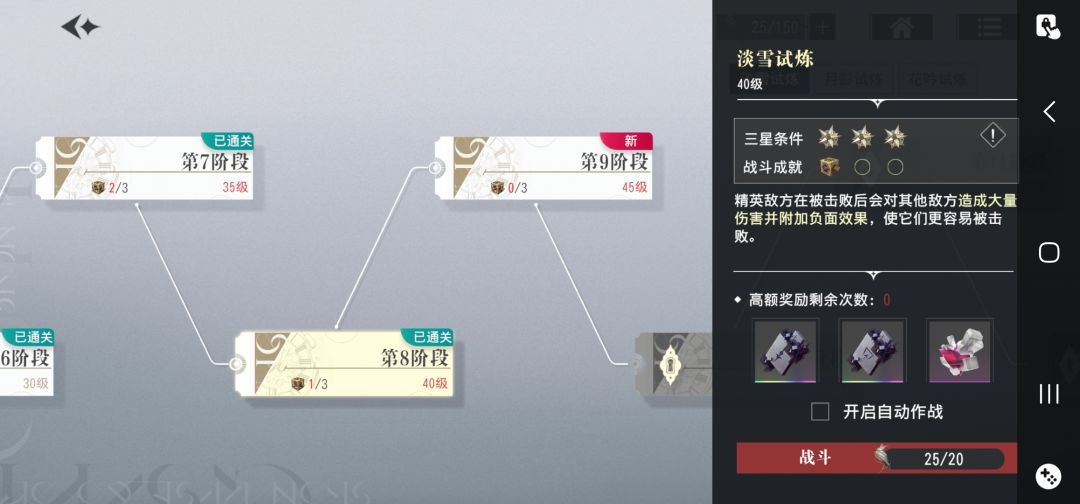Select the highlighted 第8阶段 stage card
This screenshot has width=1080, height=504.
click(344, 363)
